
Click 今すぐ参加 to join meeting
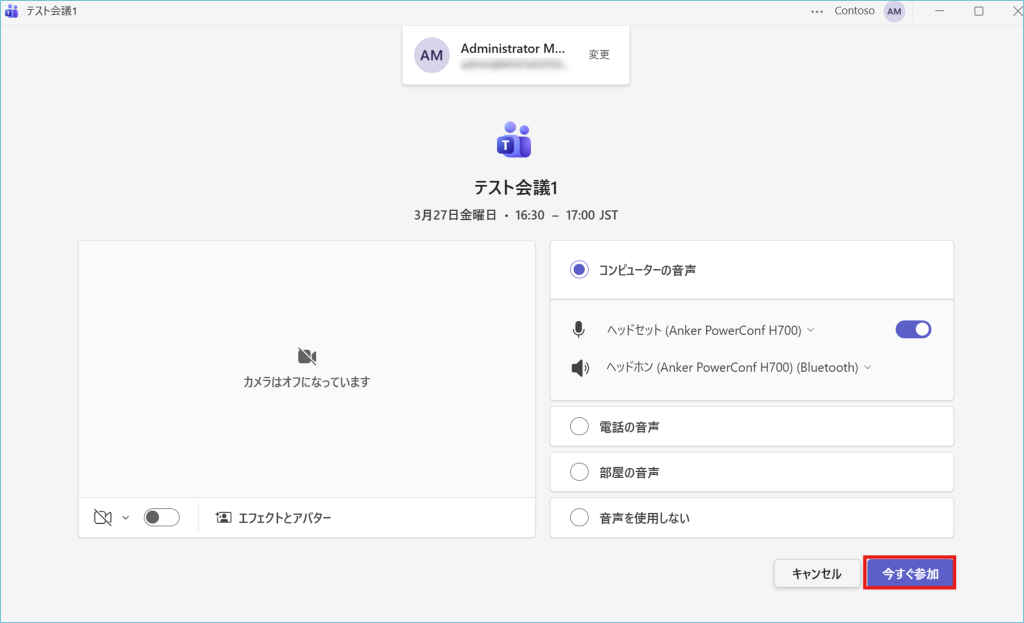[x=909, y=573]
